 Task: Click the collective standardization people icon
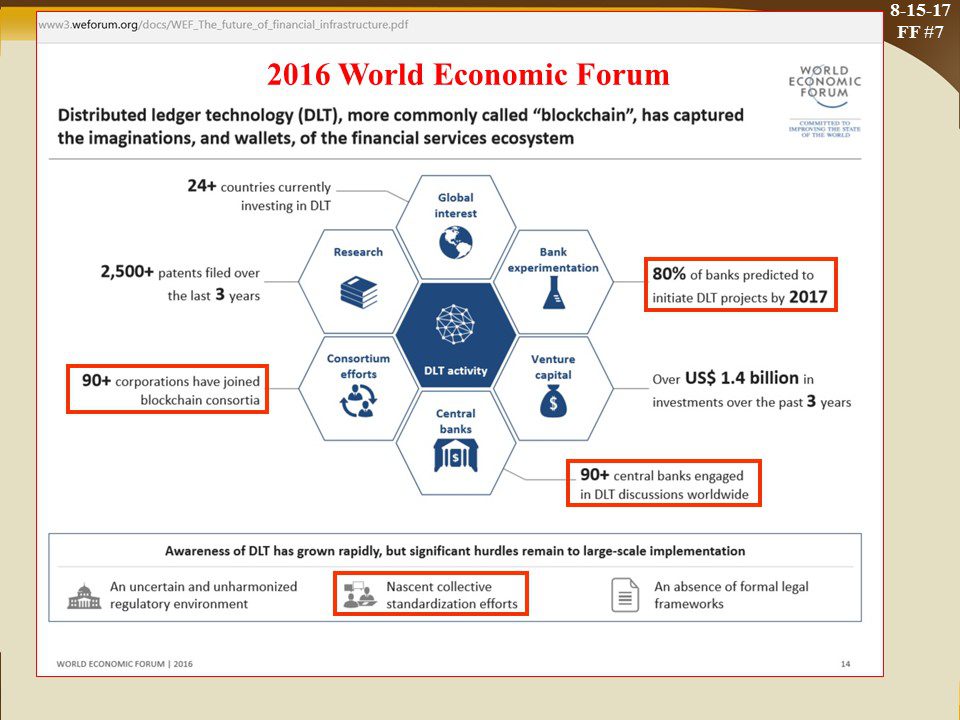click(359, 595)
